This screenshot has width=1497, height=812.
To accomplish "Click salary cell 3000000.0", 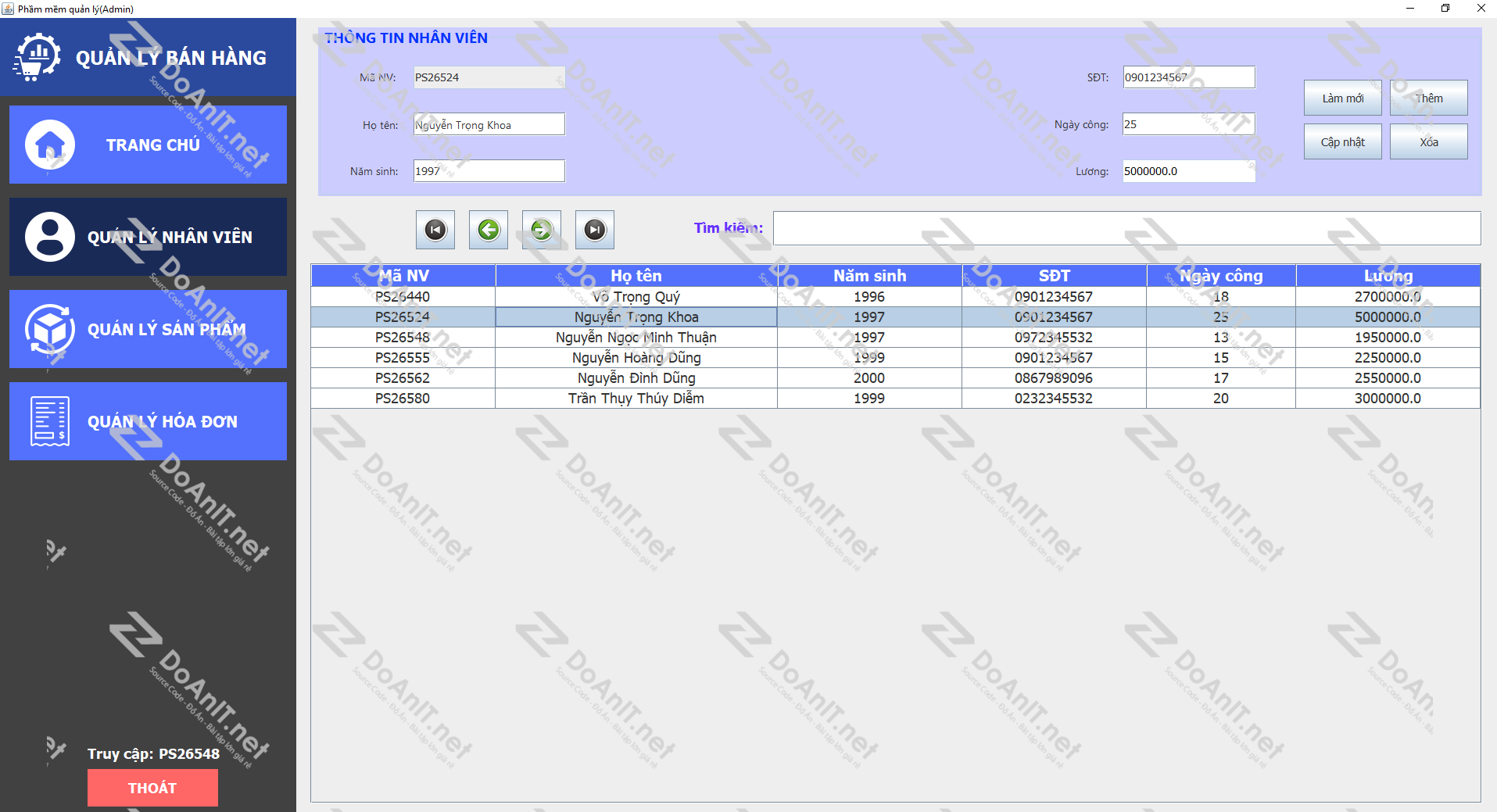I will point(1388,399).
